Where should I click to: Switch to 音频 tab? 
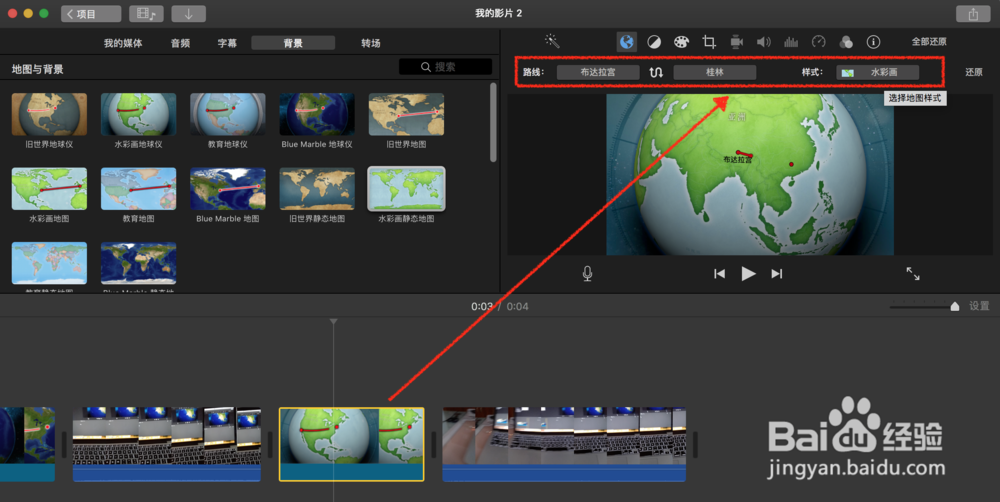pyautogui.click(x=180, y=43)
